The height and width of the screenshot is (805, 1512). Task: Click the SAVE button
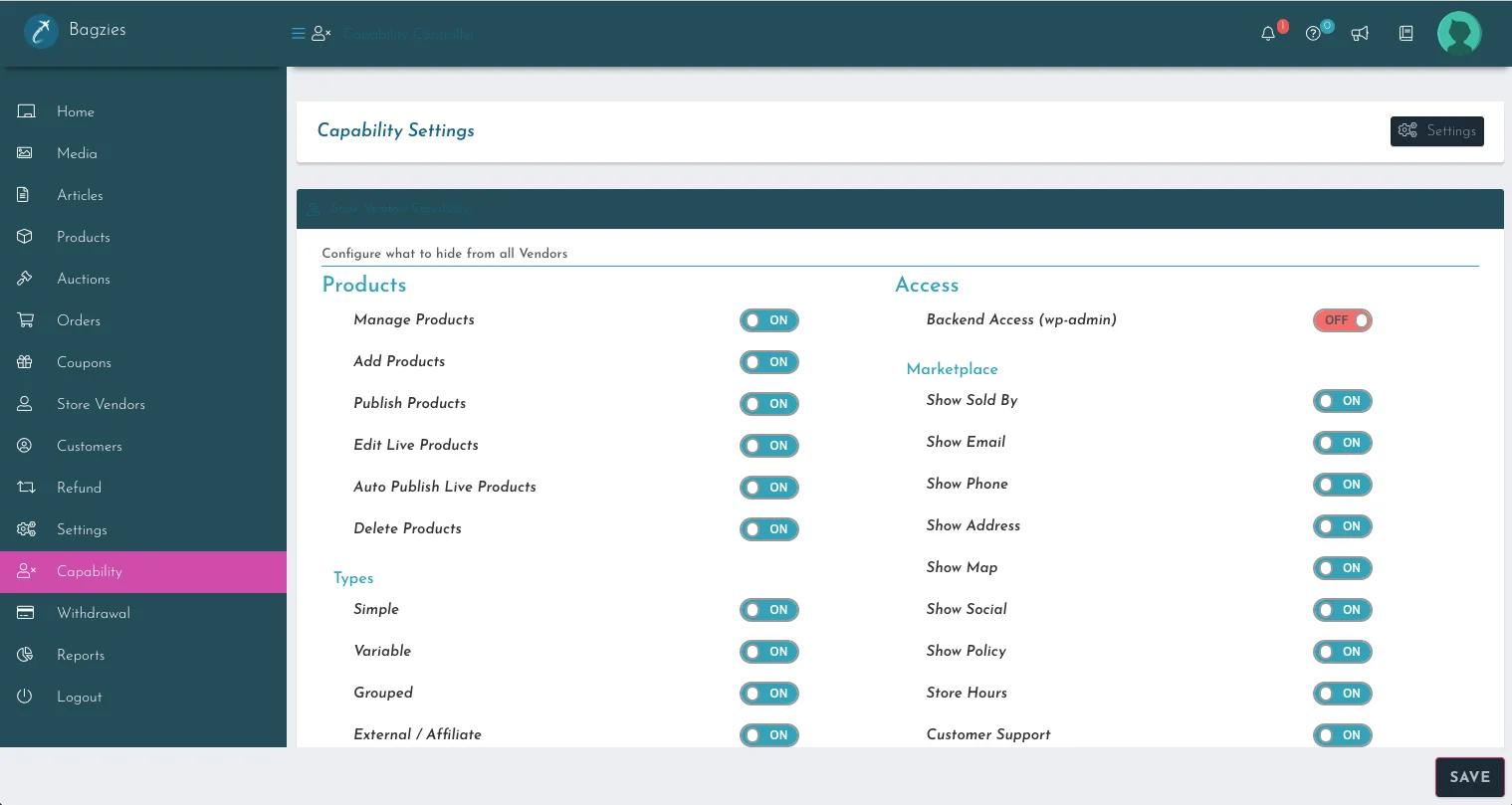tap(1469, 777)
